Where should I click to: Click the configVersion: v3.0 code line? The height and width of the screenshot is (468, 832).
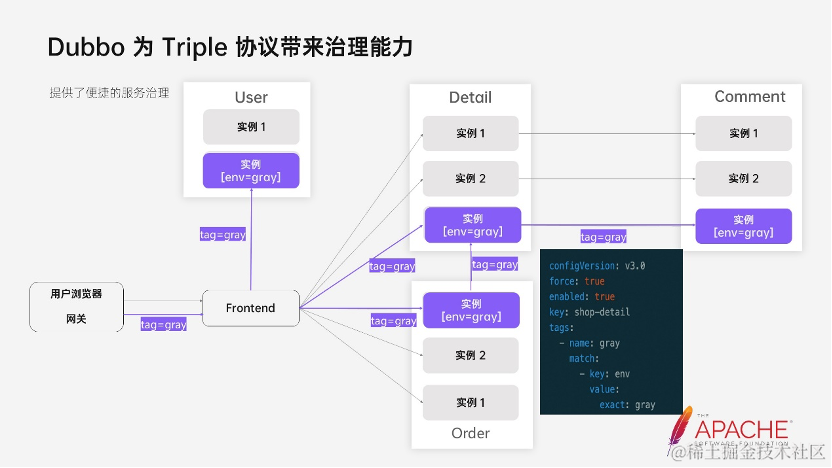[x=597, y=266]
